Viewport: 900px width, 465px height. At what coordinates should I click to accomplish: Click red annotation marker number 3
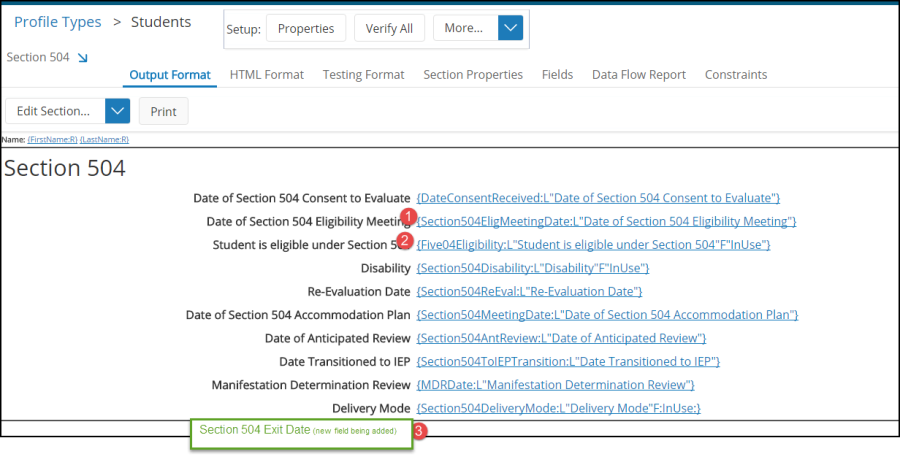pyautogui.click(x=420, y=431)
